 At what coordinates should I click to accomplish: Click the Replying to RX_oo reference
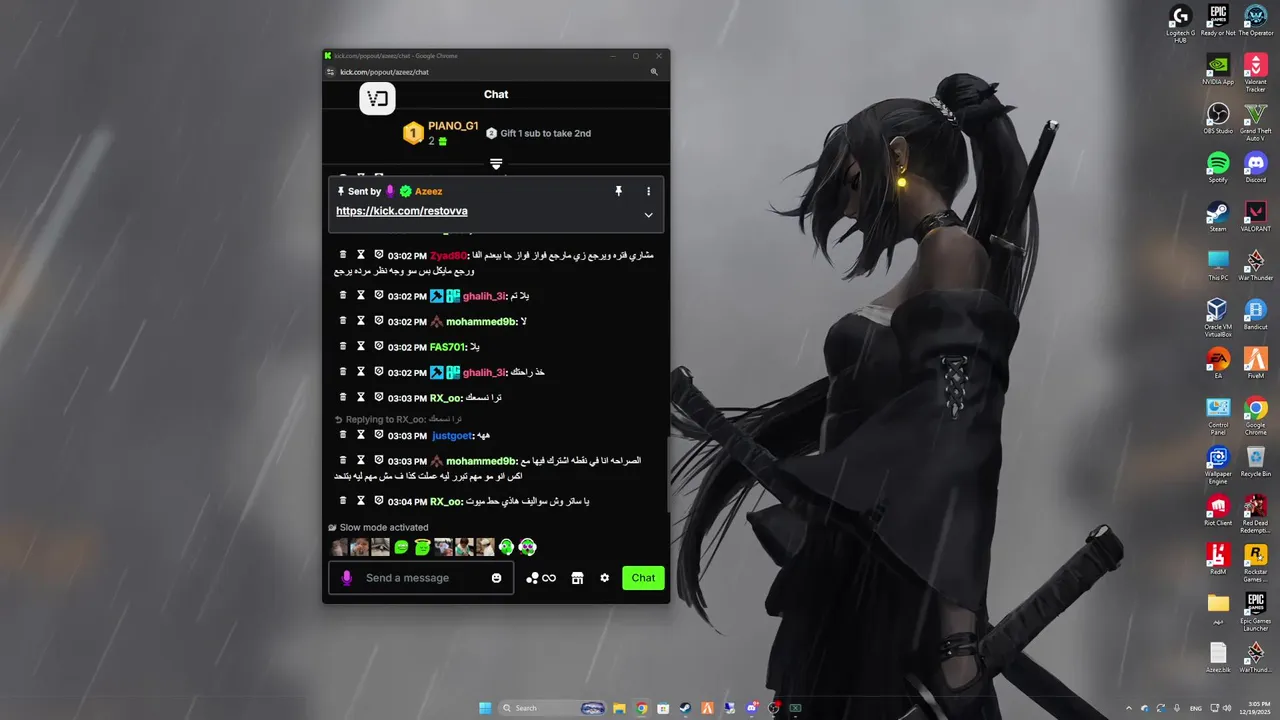[398, 420]
